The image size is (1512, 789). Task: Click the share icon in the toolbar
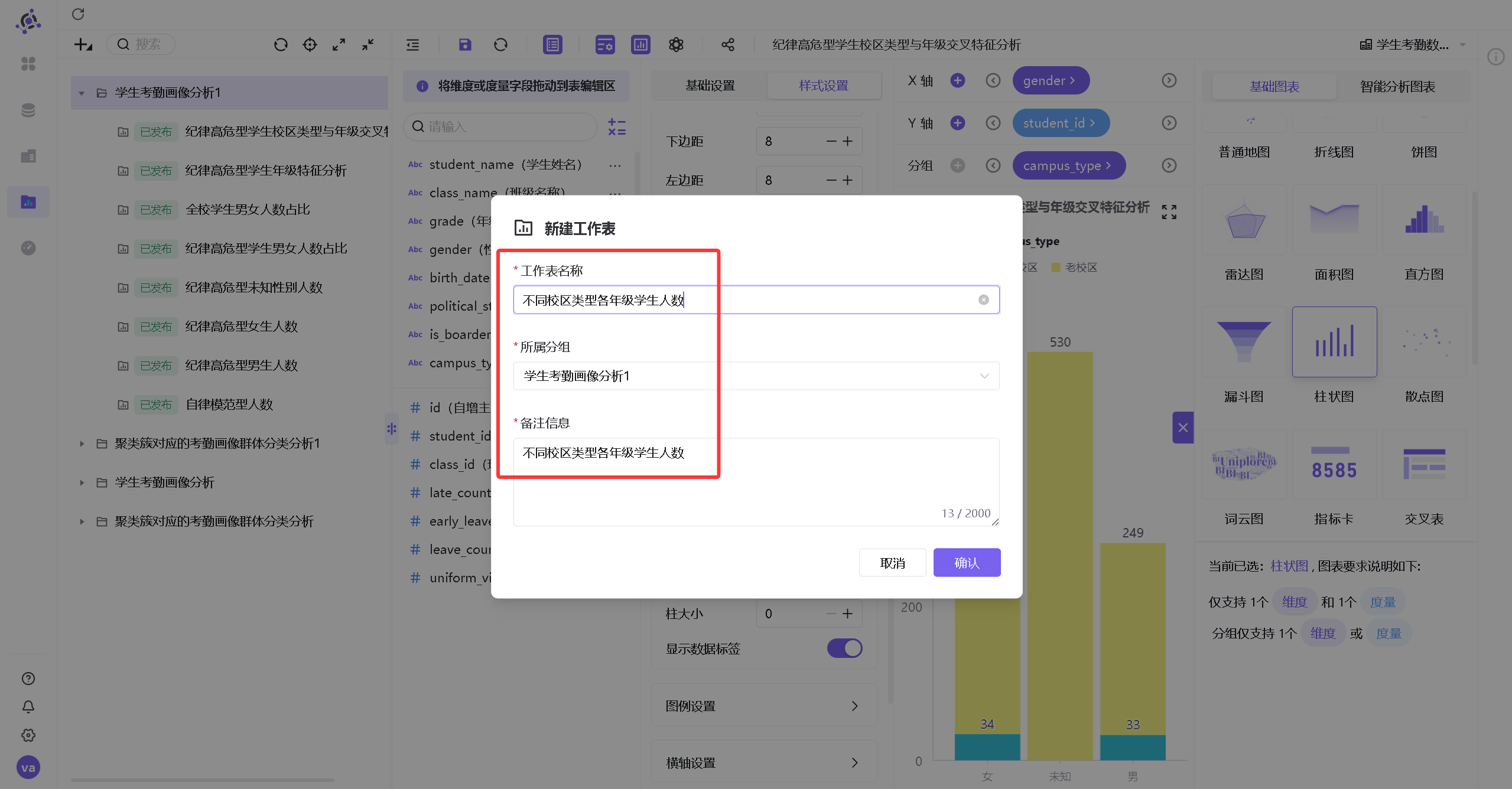tap(728, 44)
